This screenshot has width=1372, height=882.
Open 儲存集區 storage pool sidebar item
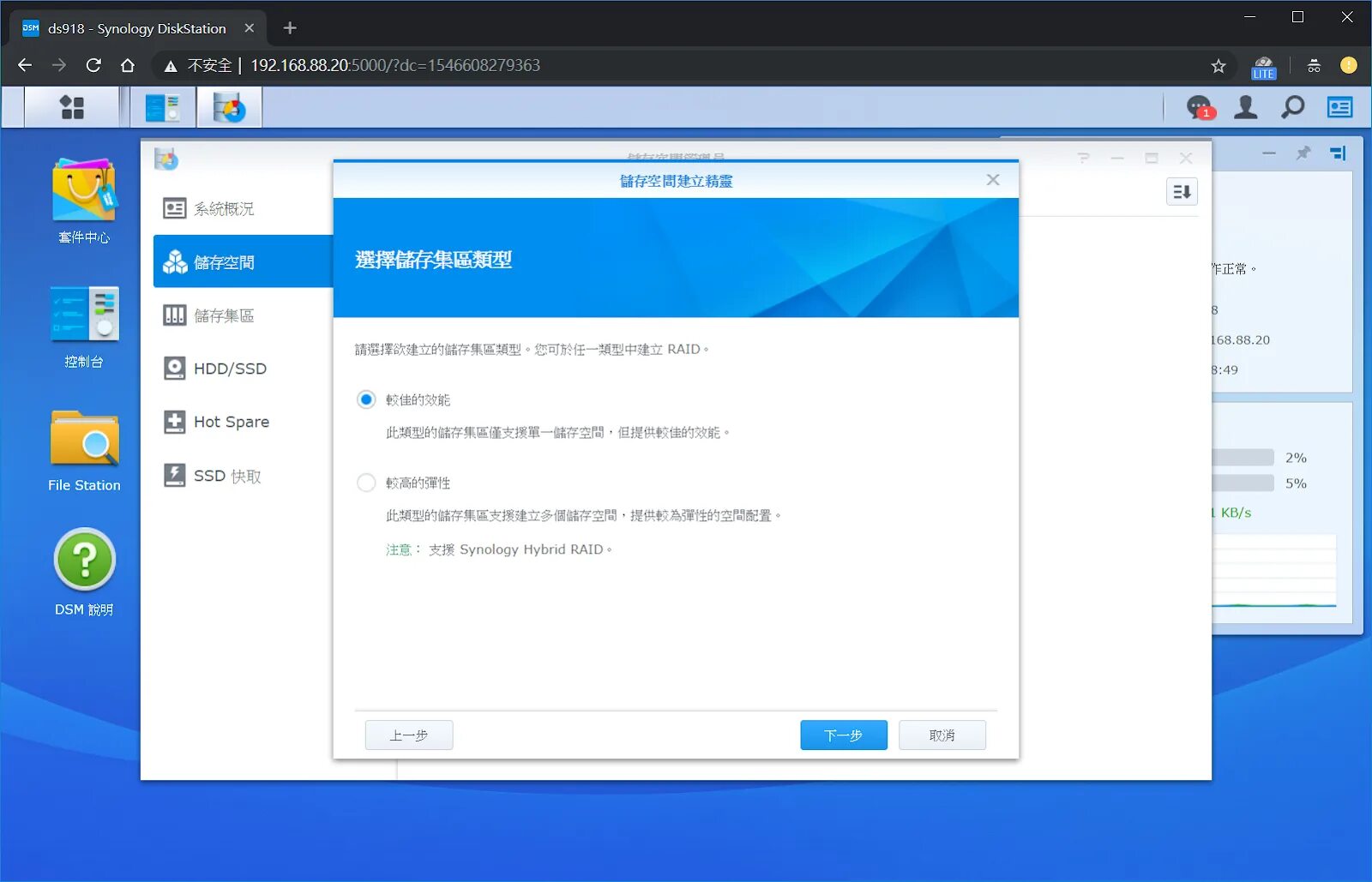(243, 315)
